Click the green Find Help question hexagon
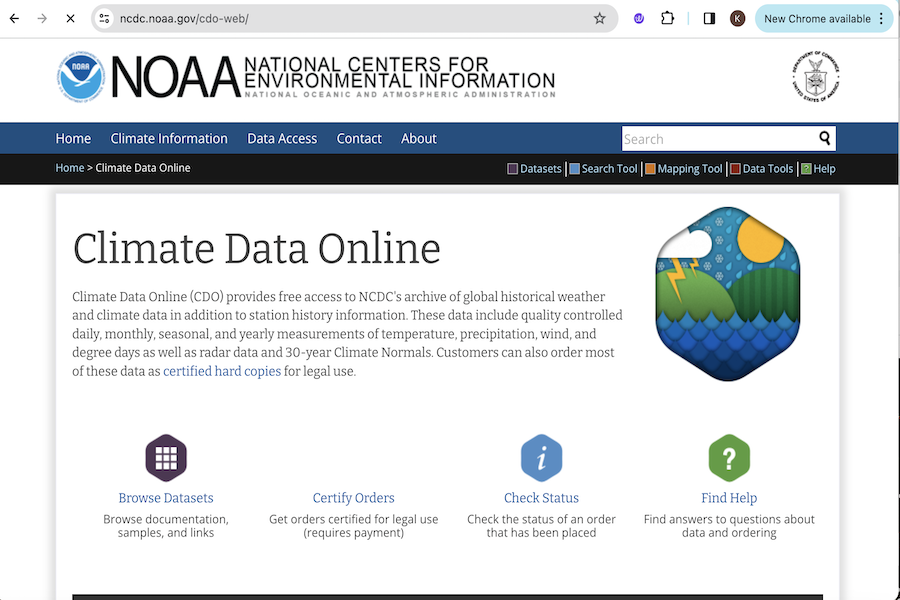This screenshot has height=600, width=900. (729, 458)
